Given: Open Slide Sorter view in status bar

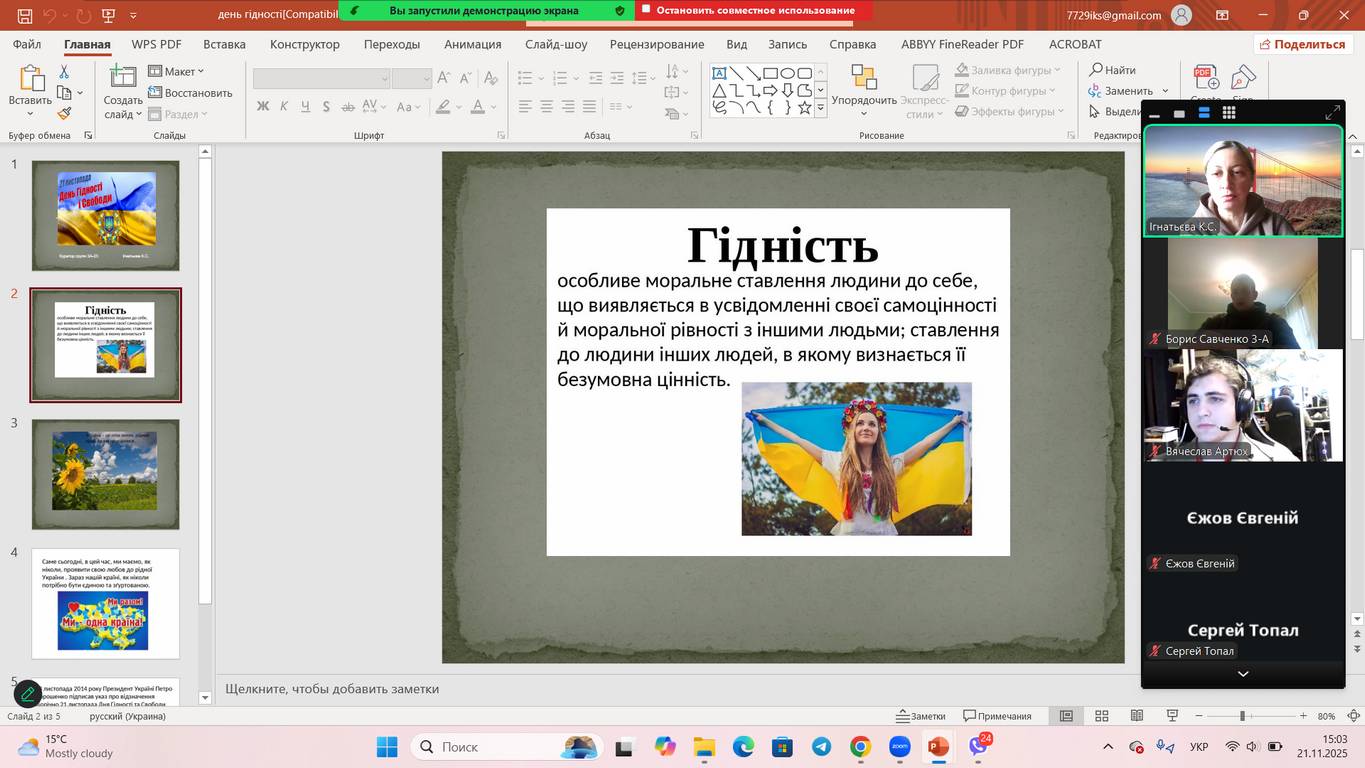Looking at the screenshot, I should pos(1101,716).
